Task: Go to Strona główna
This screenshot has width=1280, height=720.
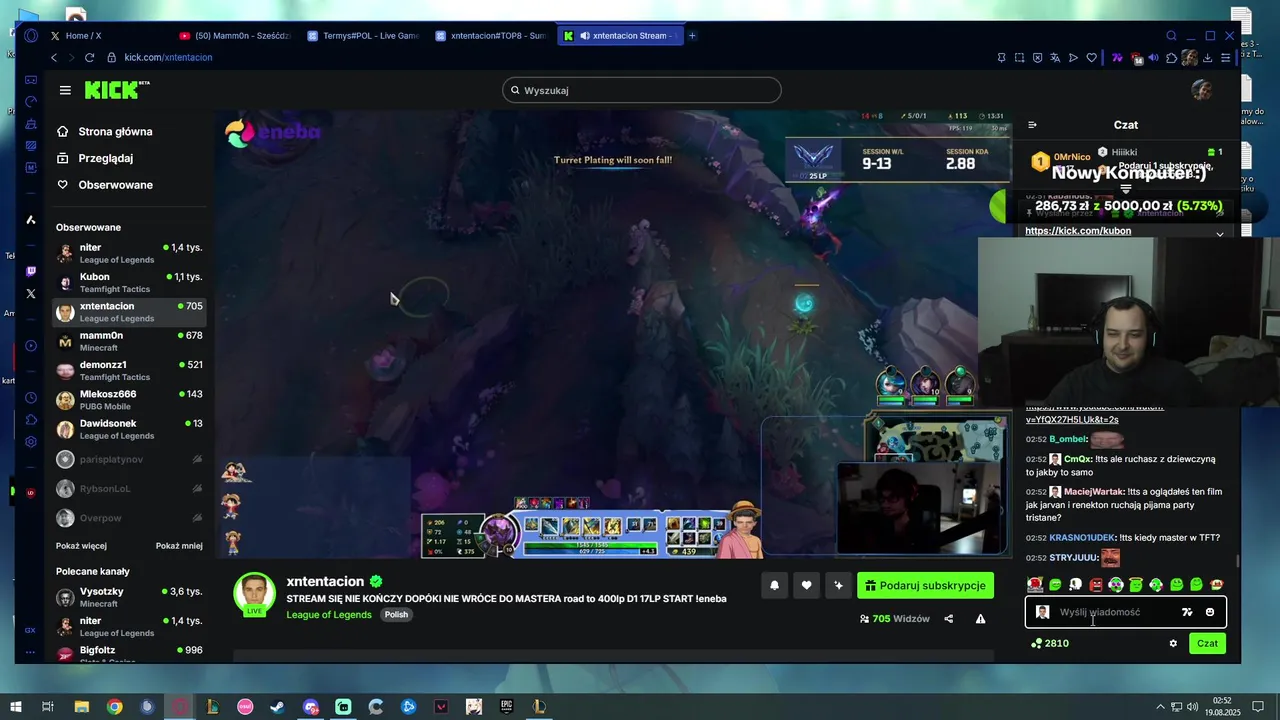Action: [x=105, y=132]
